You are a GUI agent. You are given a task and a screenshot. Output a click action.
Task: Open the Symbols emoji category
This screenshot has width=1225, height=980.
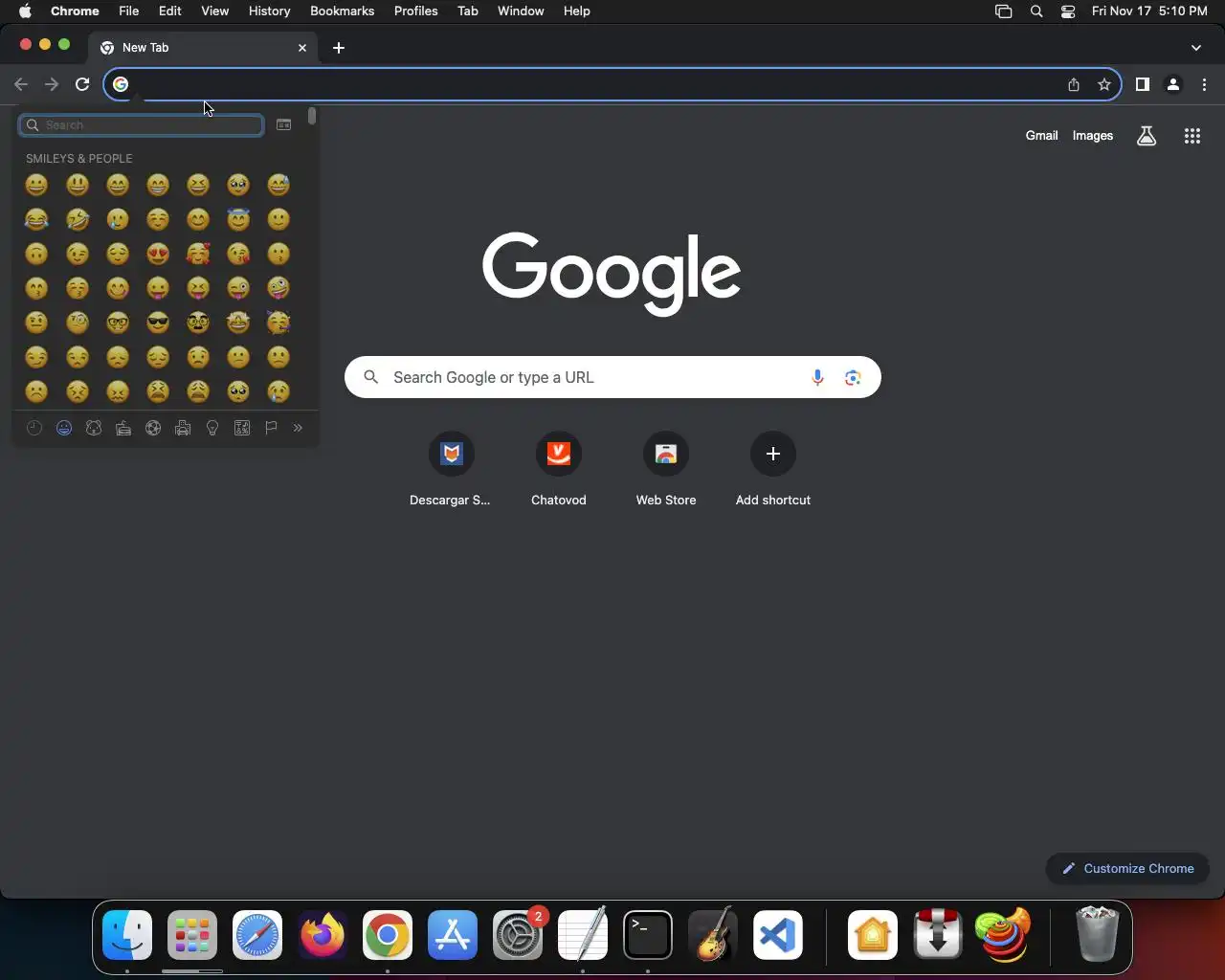[x=242, y=428]
